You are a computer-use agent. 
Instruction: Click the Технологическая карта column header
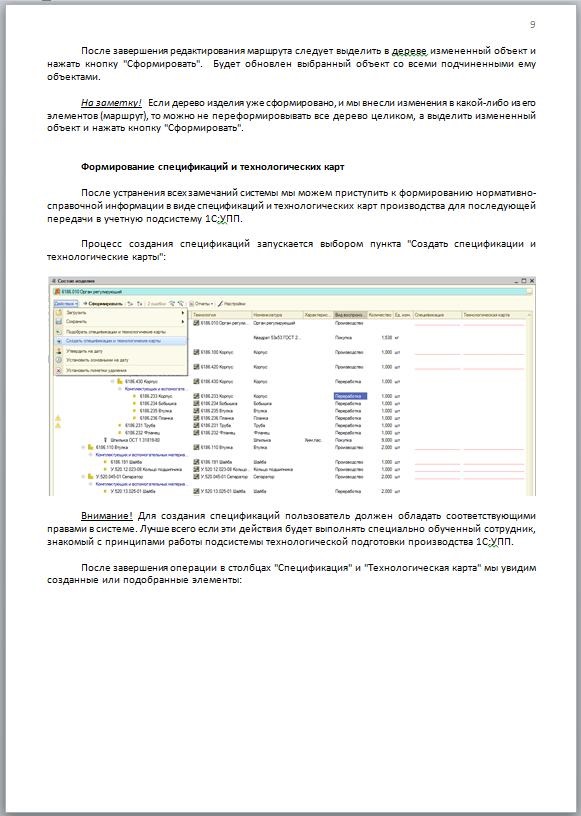tap(495, 315)
